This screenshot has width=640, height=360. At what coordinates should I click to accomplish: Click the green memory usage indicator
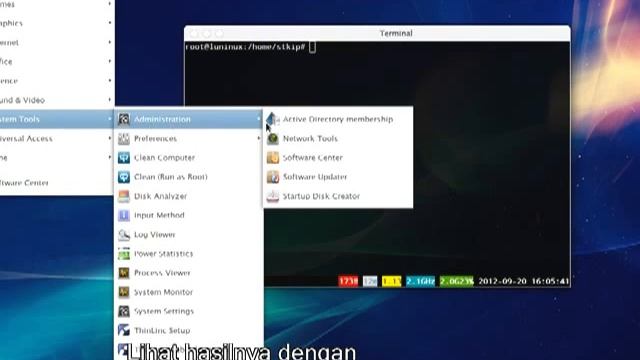[x=457, y=281]
